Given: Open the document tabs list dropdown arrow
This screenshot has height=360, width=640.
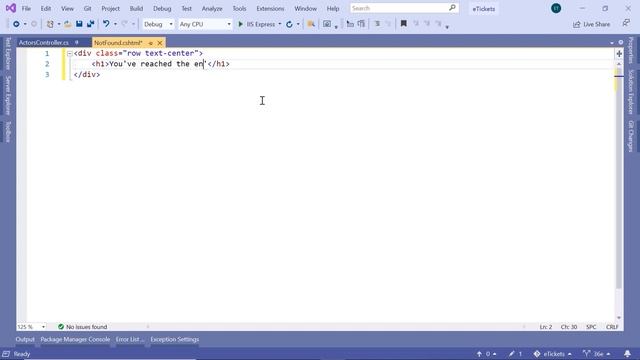Looking at the screenshot, I should click(x=611, y=43).
